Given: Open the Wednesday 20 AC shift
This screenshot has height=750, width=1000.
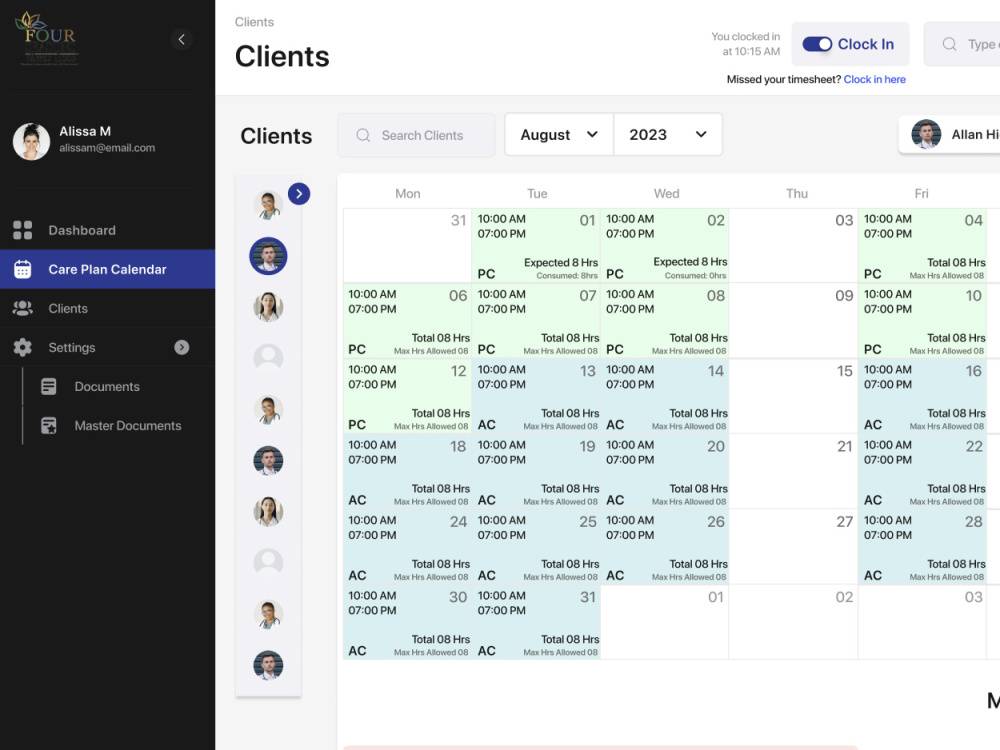Looking at the screenshot, I should (x=665, y=471).
